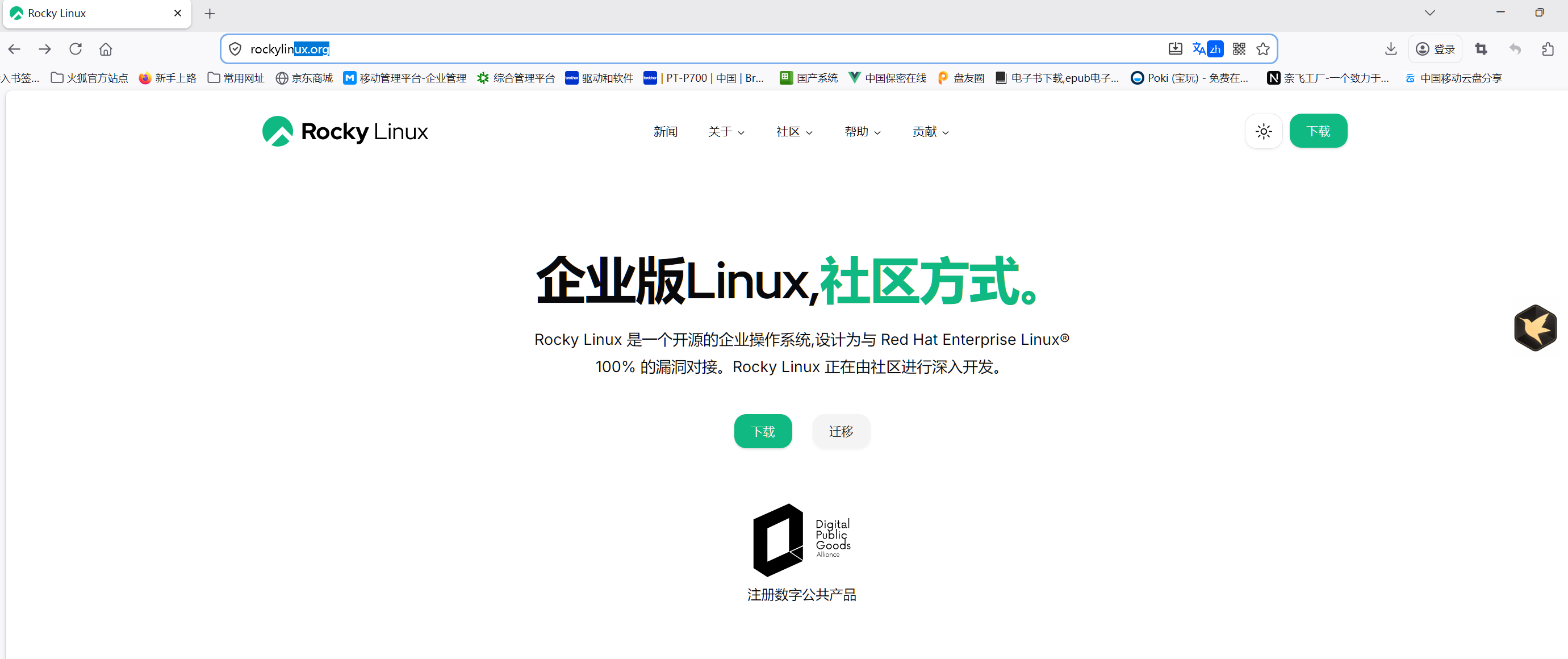
Task: Open the QR code generator icon
Action: (1239, 49)
